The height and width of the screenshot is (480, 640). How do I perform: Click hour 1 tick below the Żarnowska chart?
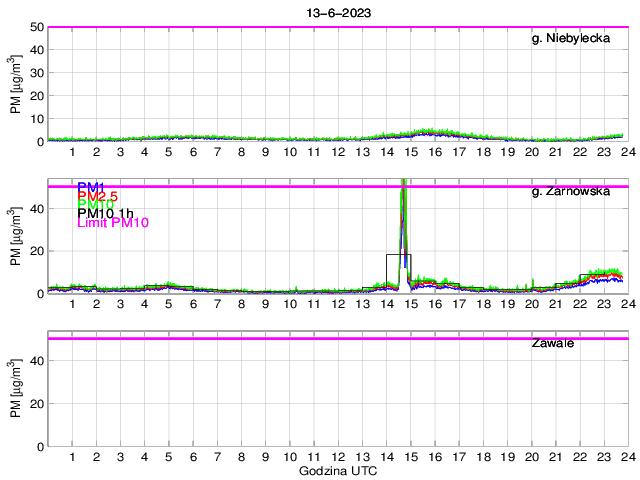(x=72, y=304)
